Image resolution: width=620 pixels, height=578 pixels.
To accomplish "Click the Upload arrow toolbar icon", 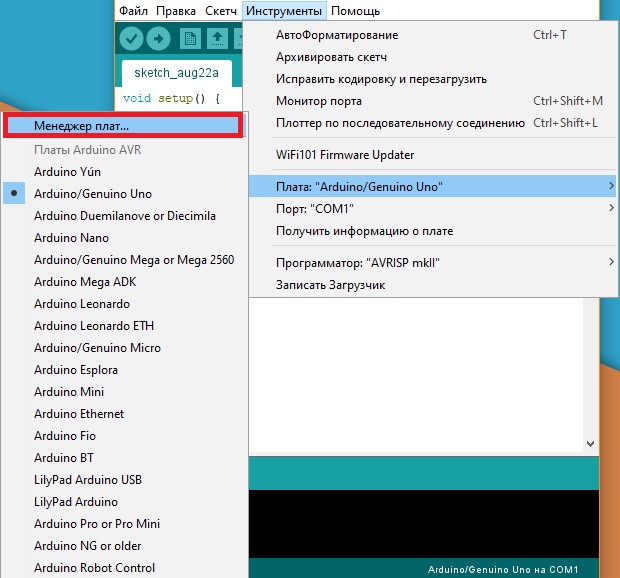I will 159,39.
